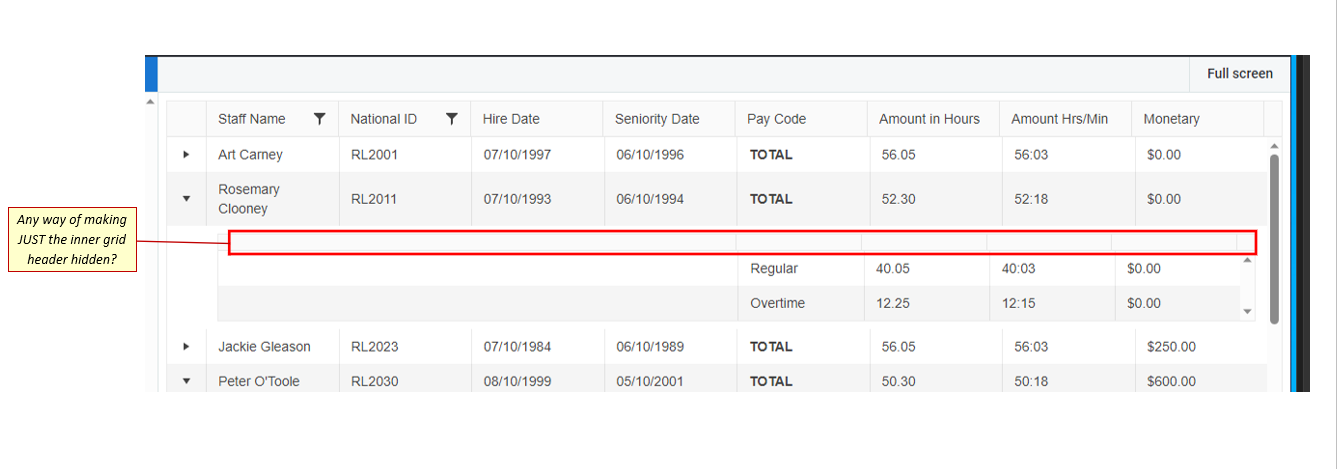Collapse the Peter O'Toole row
The image size is (1340, 469).
point(186,381)
